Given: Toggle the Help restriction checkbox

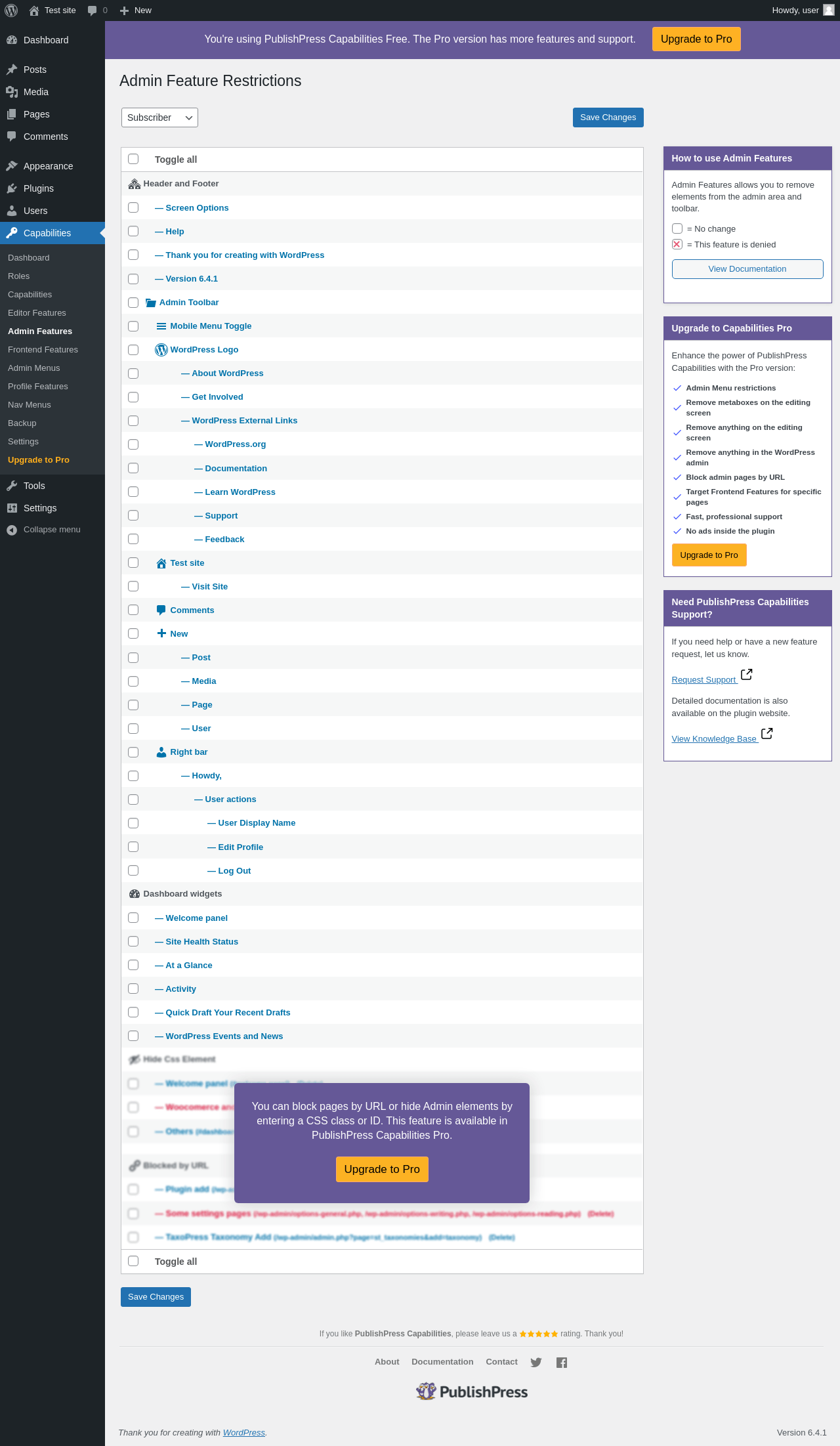Looking at the screenshot, I should 133,231.
